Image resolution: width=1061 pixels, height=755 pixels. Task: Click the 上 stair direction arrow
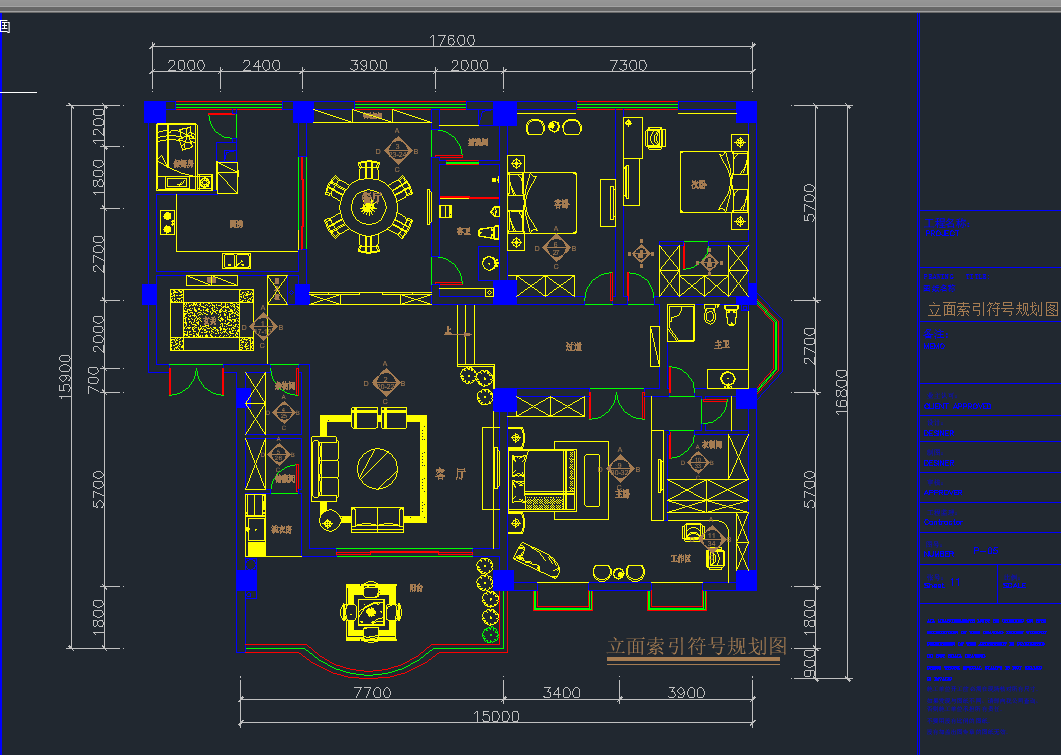coord(457,332)
